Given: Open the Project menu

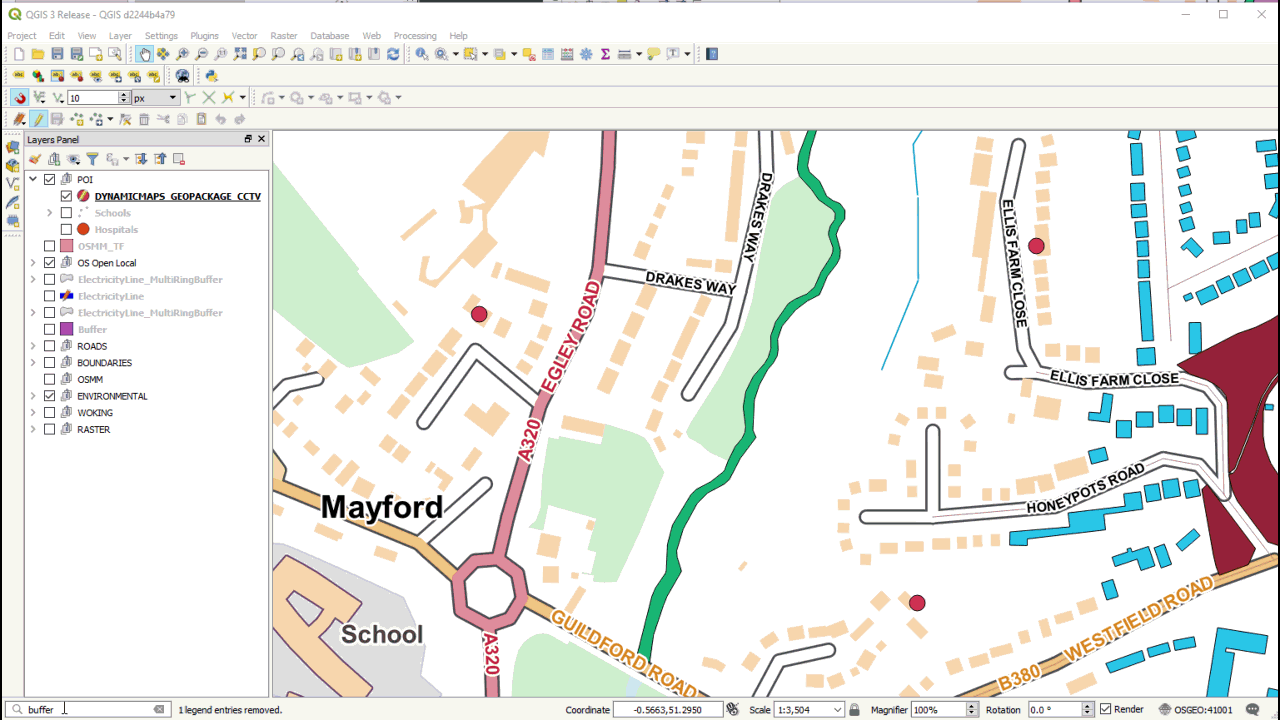Looking at the screenshot, I should 22,36.
